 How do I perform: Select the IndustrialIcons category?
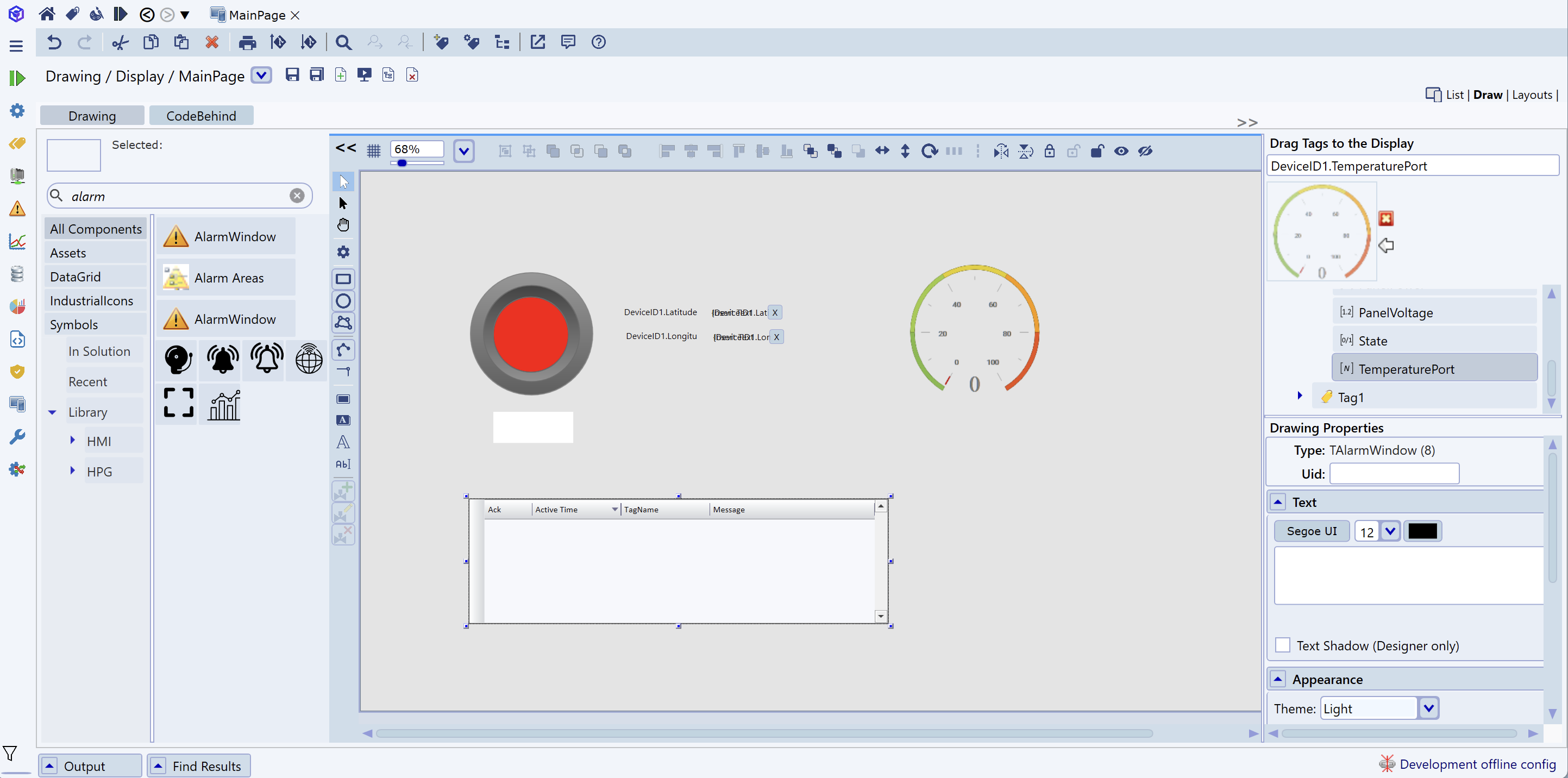tap(96, 301)
